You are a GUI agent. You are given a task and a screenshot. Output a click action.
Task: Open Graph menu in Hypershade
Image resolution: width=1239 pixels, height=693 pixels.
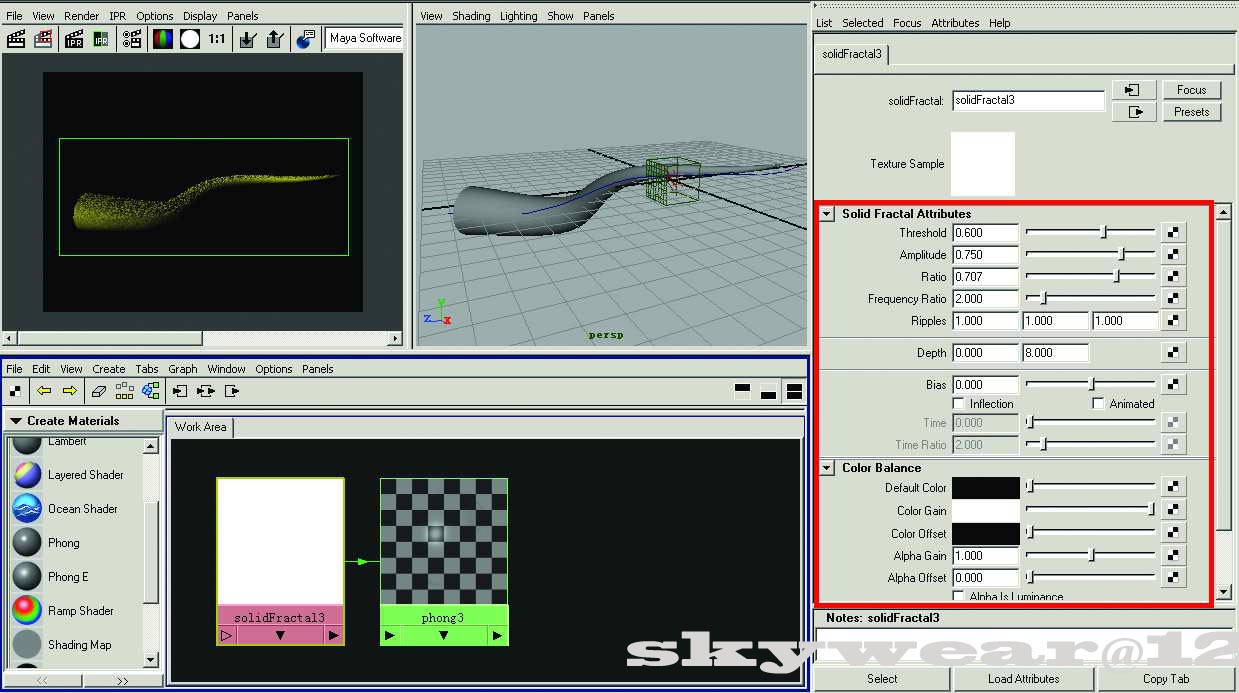[183, 369]
